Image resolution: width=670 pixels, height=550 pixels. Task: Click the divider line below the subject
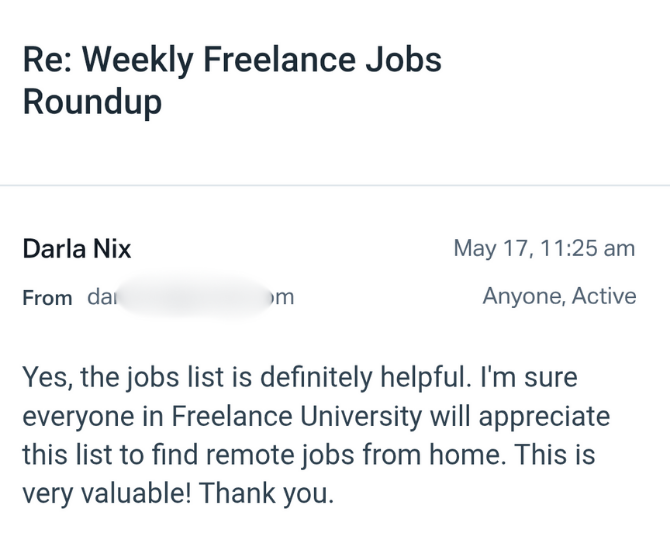coord(335,186)
